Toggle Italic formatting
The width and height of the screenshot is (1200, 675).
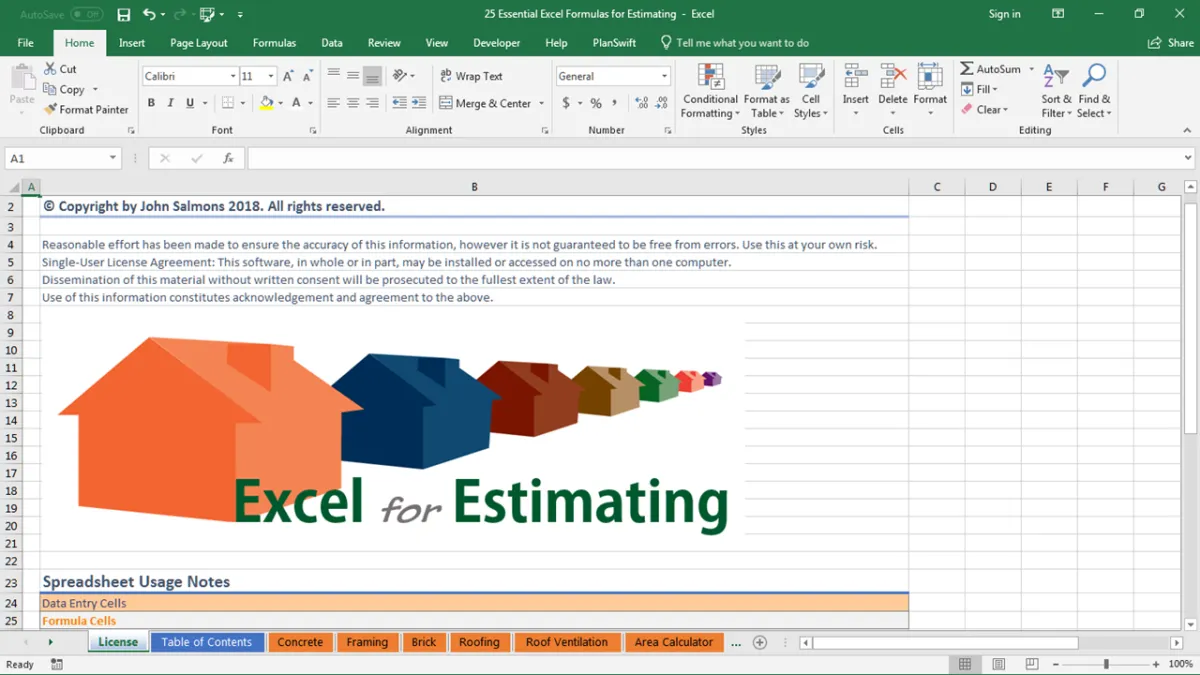(170, 103)
